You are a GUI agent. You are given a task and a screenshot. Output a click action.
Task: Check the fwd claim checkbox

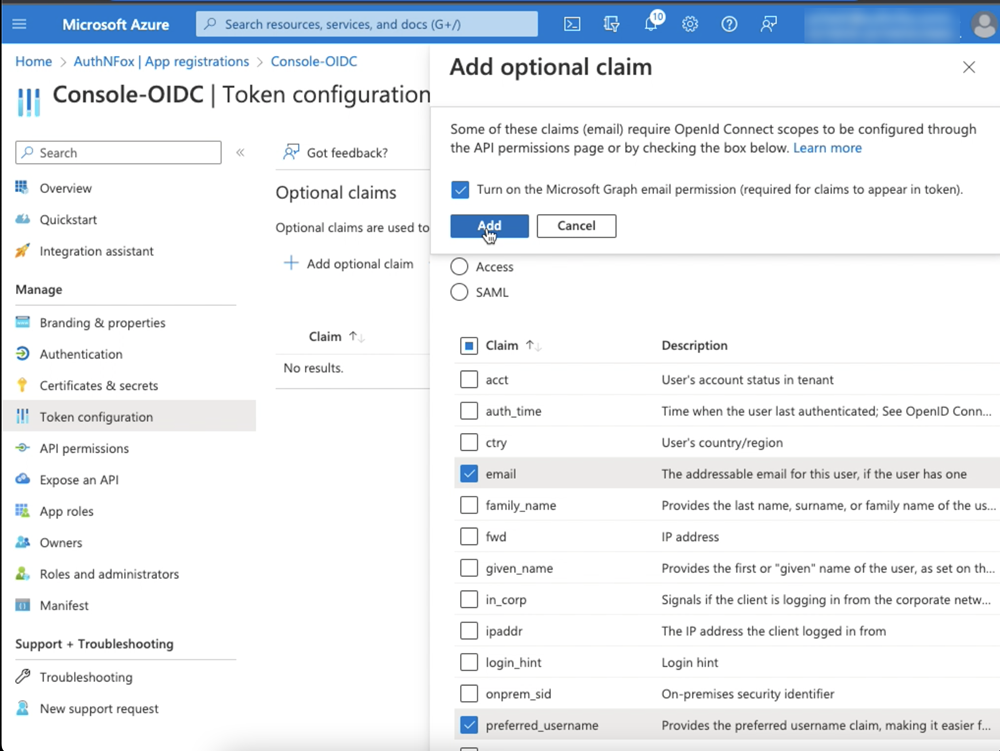469,536
